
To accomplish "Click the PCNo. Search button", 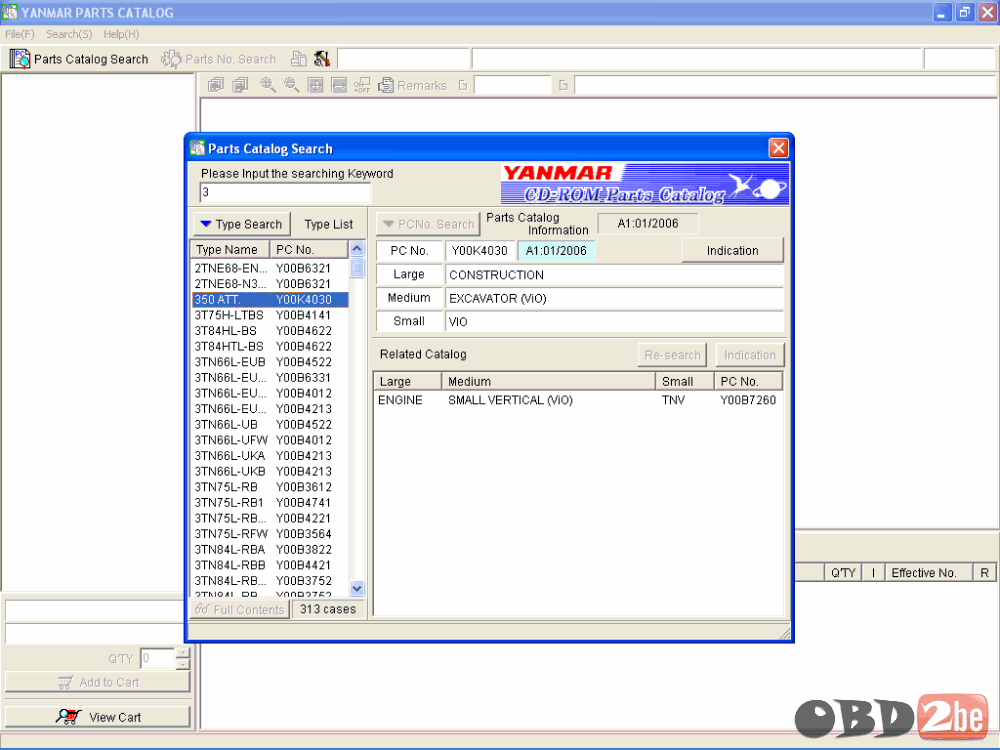I will (428, 224).
